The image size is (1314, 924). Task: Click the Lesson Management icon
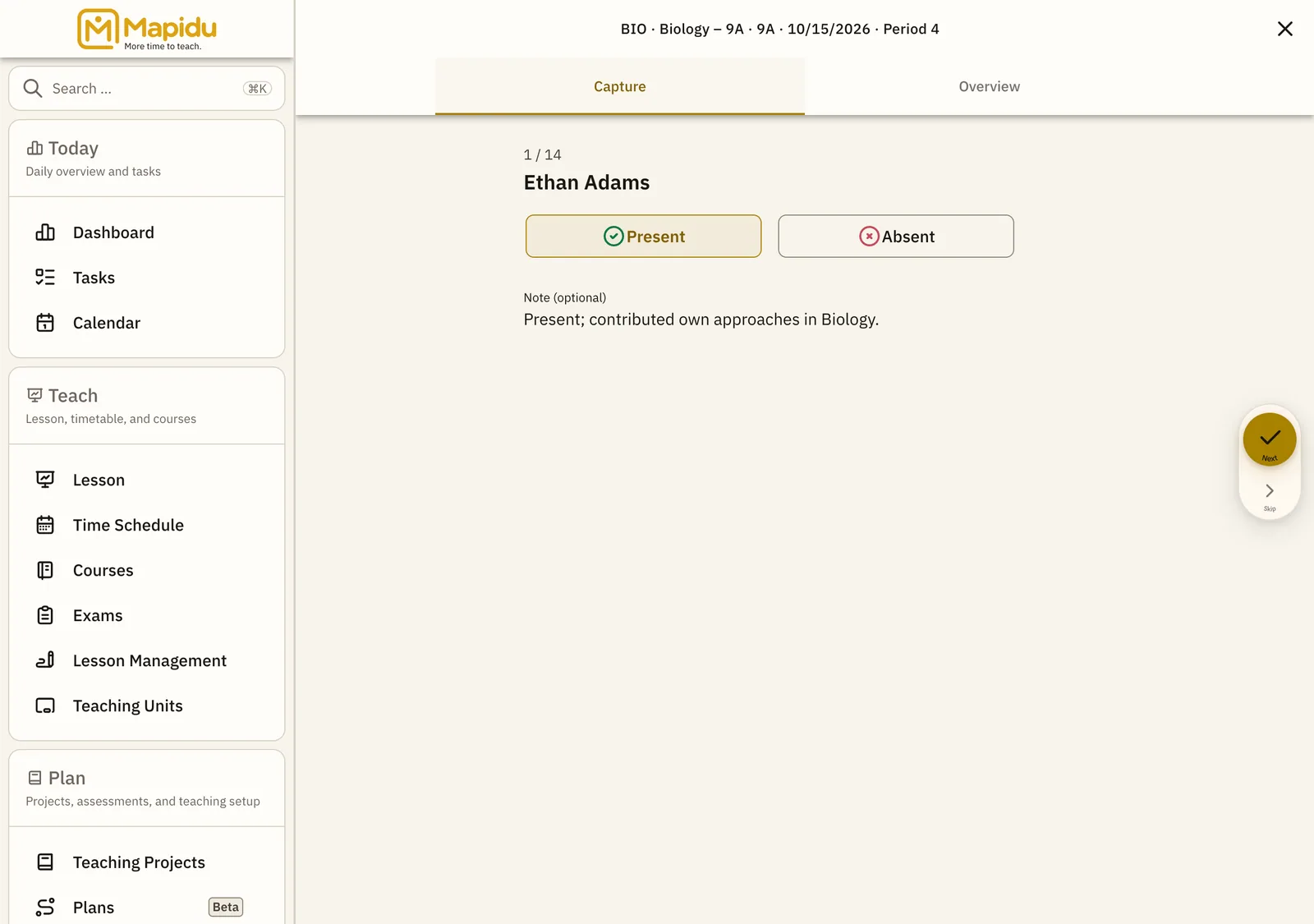coord(45,660)
